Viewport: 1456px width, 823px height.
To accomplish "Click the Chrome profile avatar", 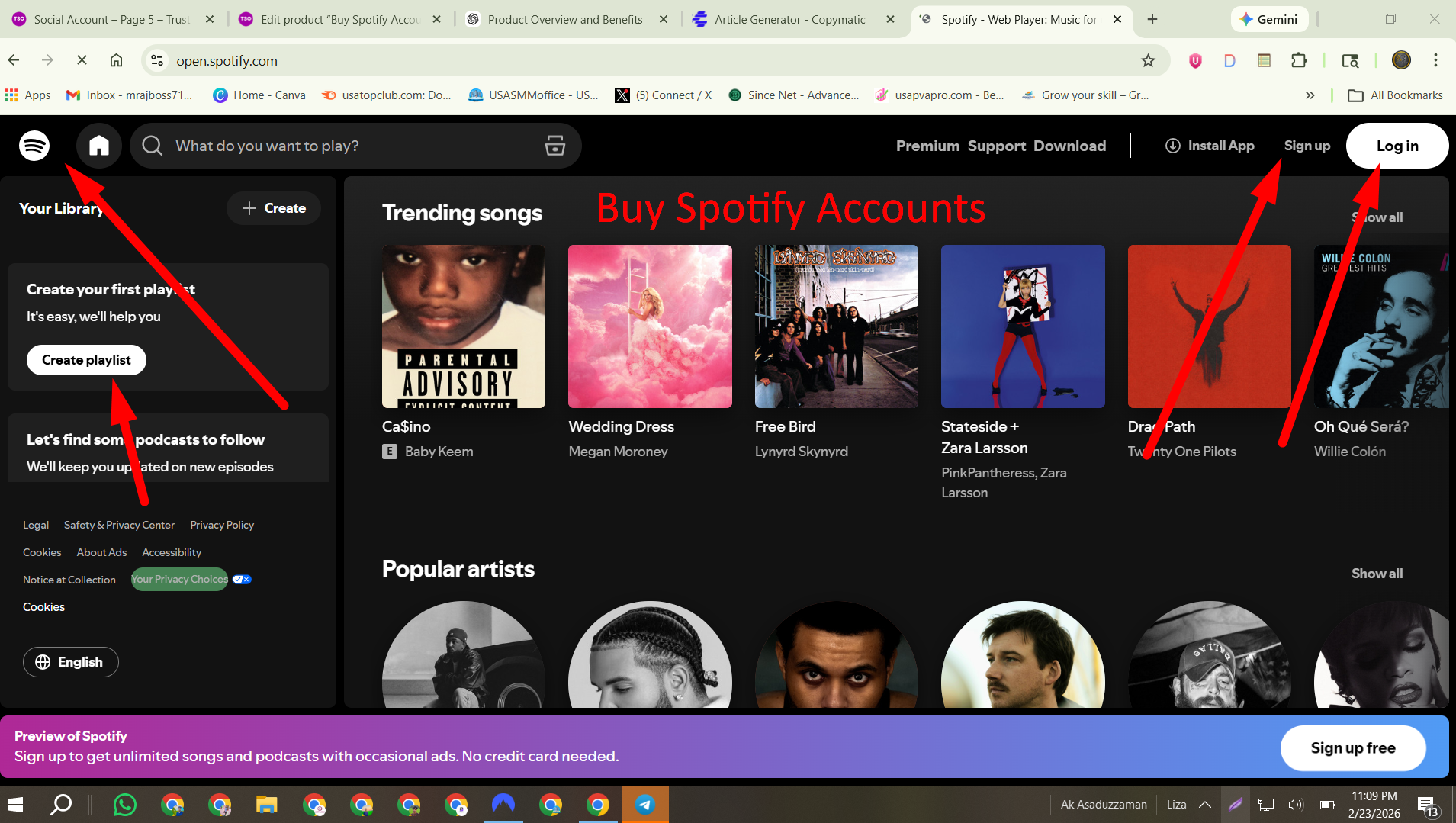I will click(1401, 60).
